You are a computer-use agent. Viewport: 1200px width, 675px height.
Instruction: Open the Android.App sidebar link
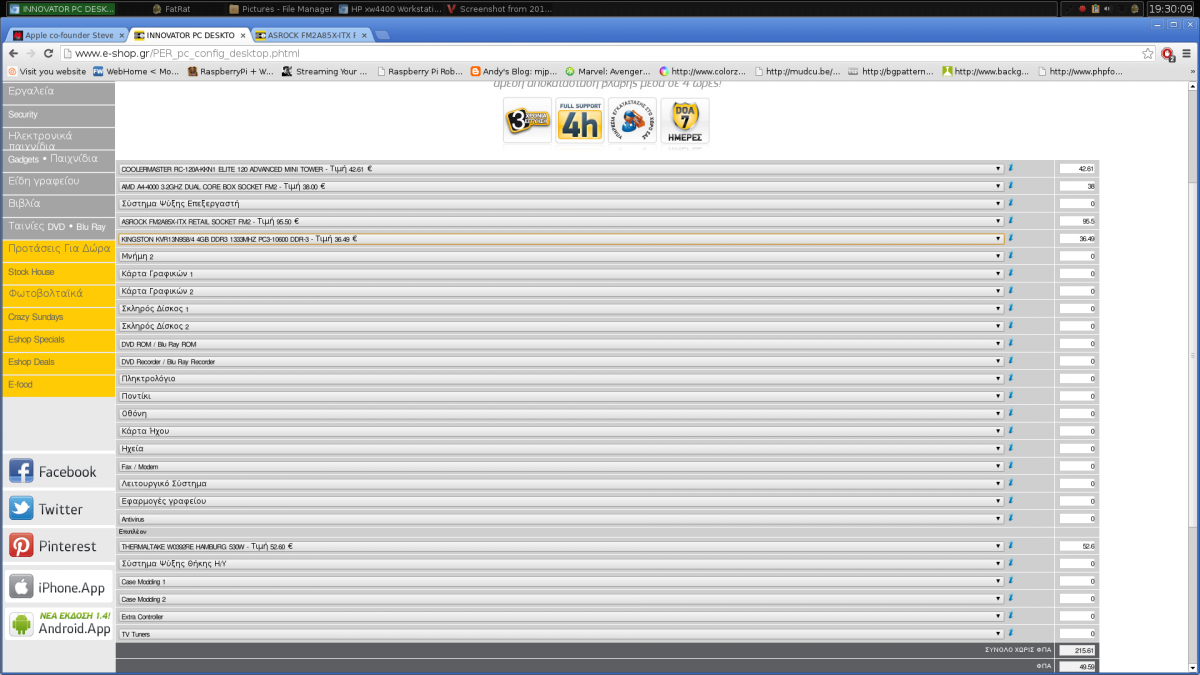click(x=58, y=624)
